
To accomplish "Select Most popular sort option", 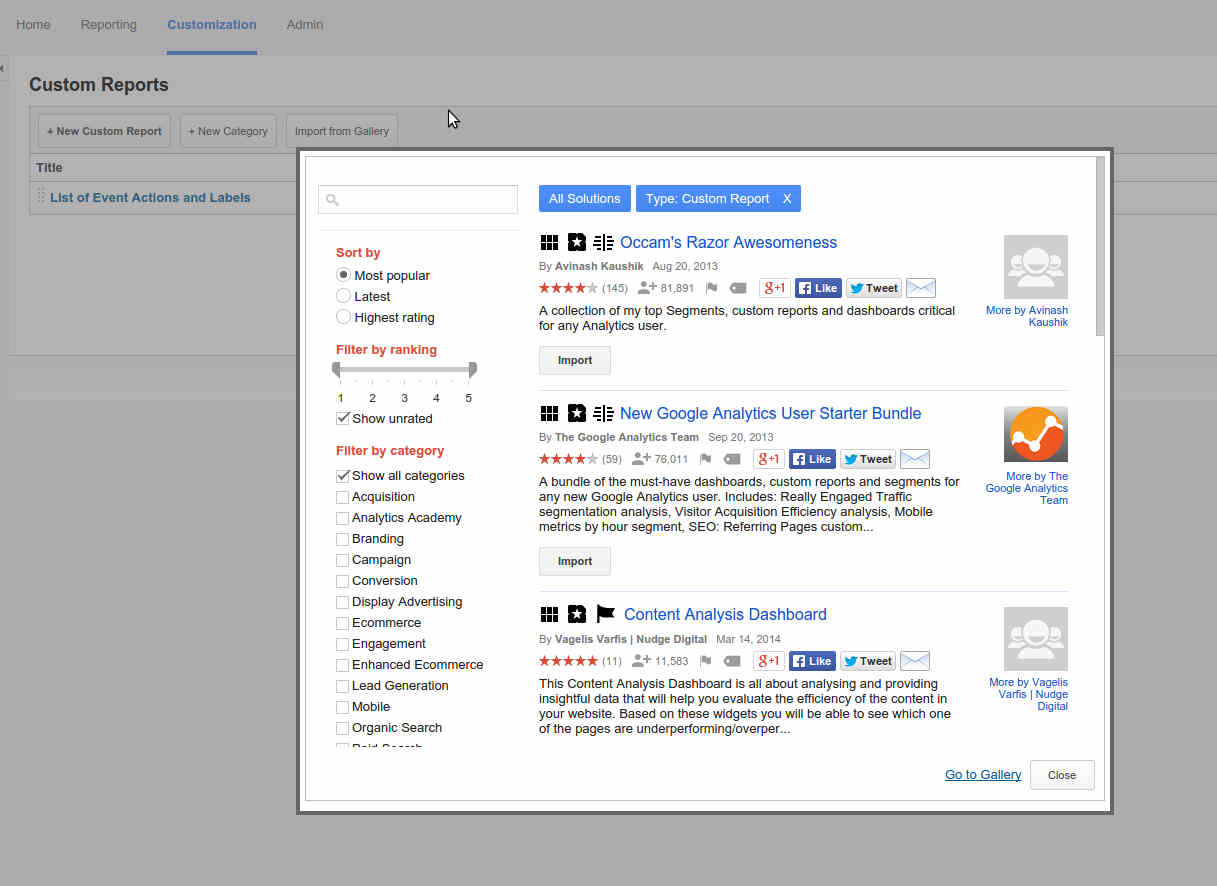I will click(x=343, y=275).
